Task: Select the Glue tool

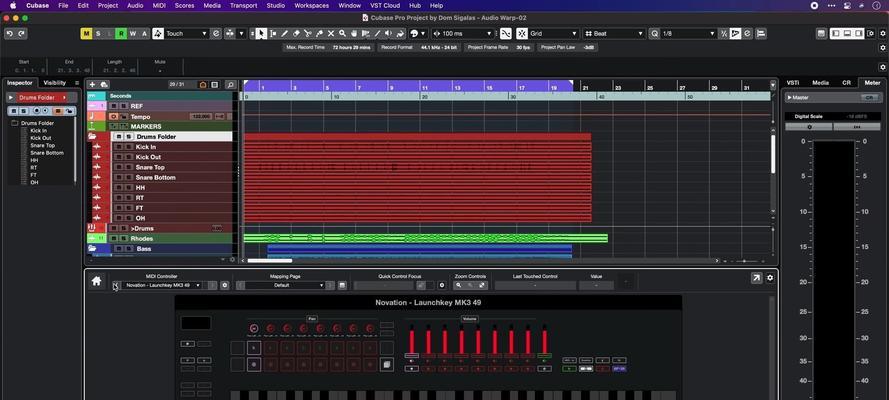Action: pyautogui.click(x=319, y=33)
